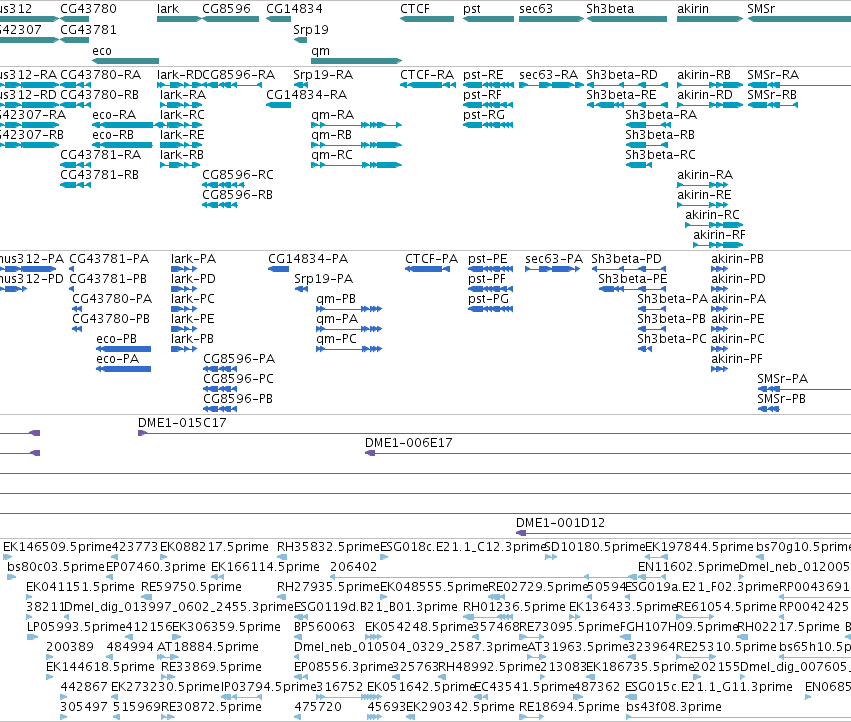Click EST label RH01236.5prime

514,607
